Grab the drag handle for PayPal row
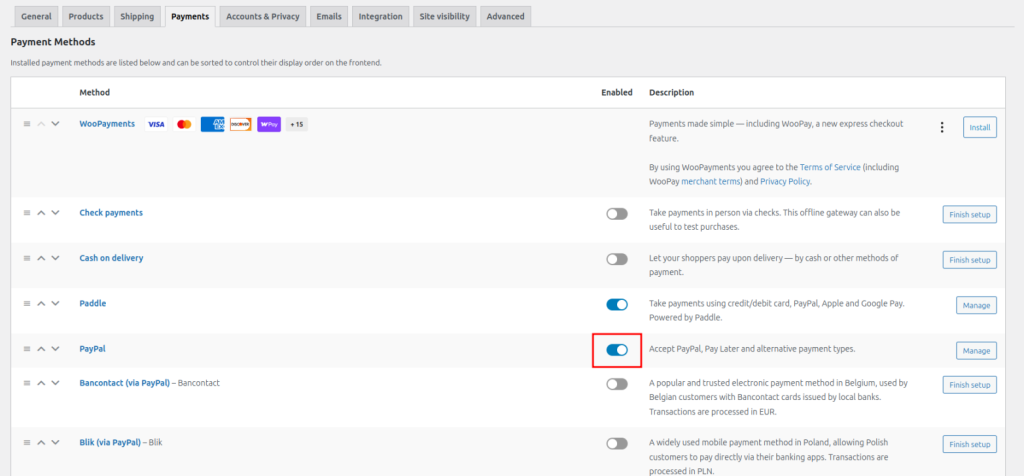This screenshot has width=1024, height=476. 27,349
